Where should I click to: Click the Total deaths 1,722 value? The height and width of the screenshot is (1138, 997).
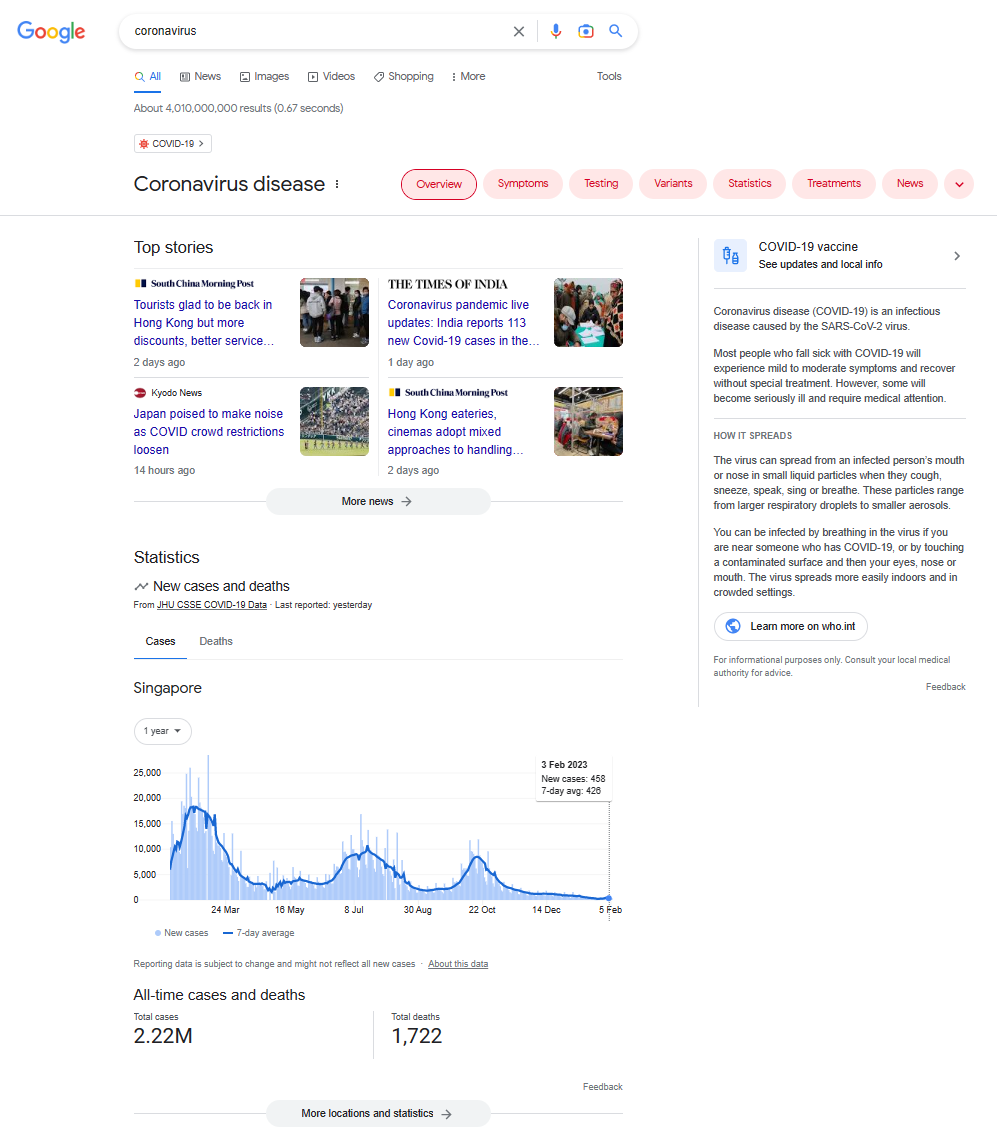point(417,1036)
